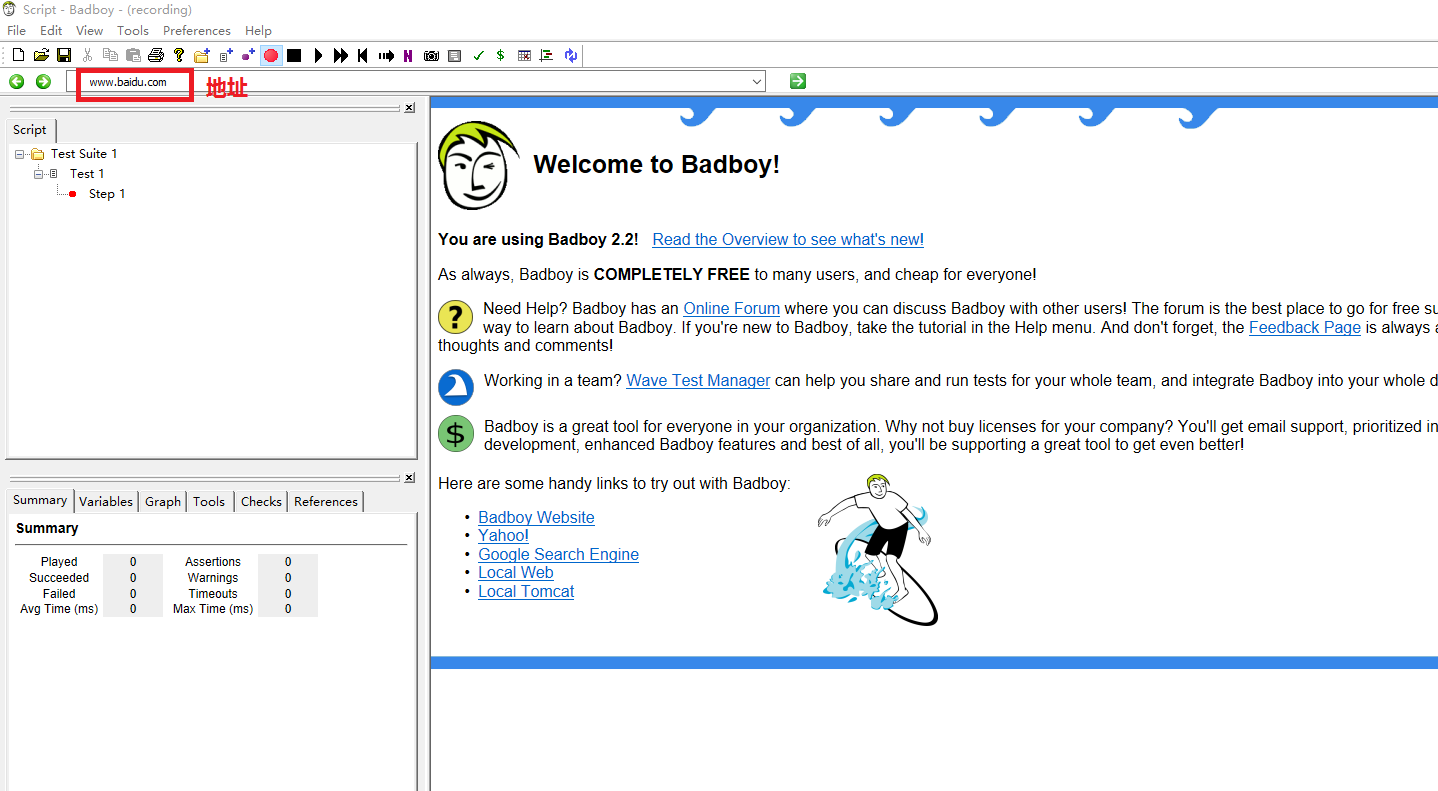The height and width of the screenshot is (791, 1438).
Task: Switch to the Graph tab
Action: [163, 502]
